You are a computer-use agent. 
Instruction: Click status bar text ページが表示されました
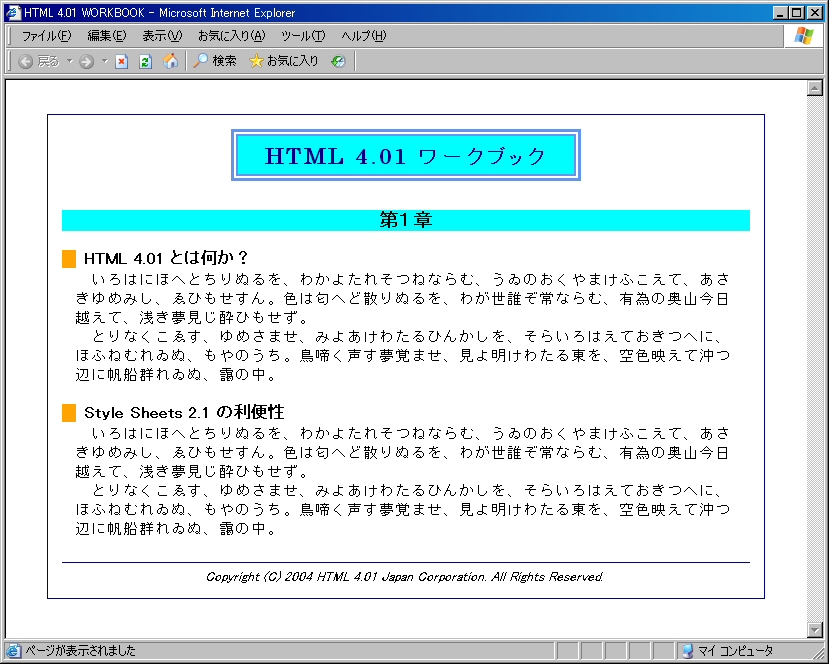coord(80,650)
